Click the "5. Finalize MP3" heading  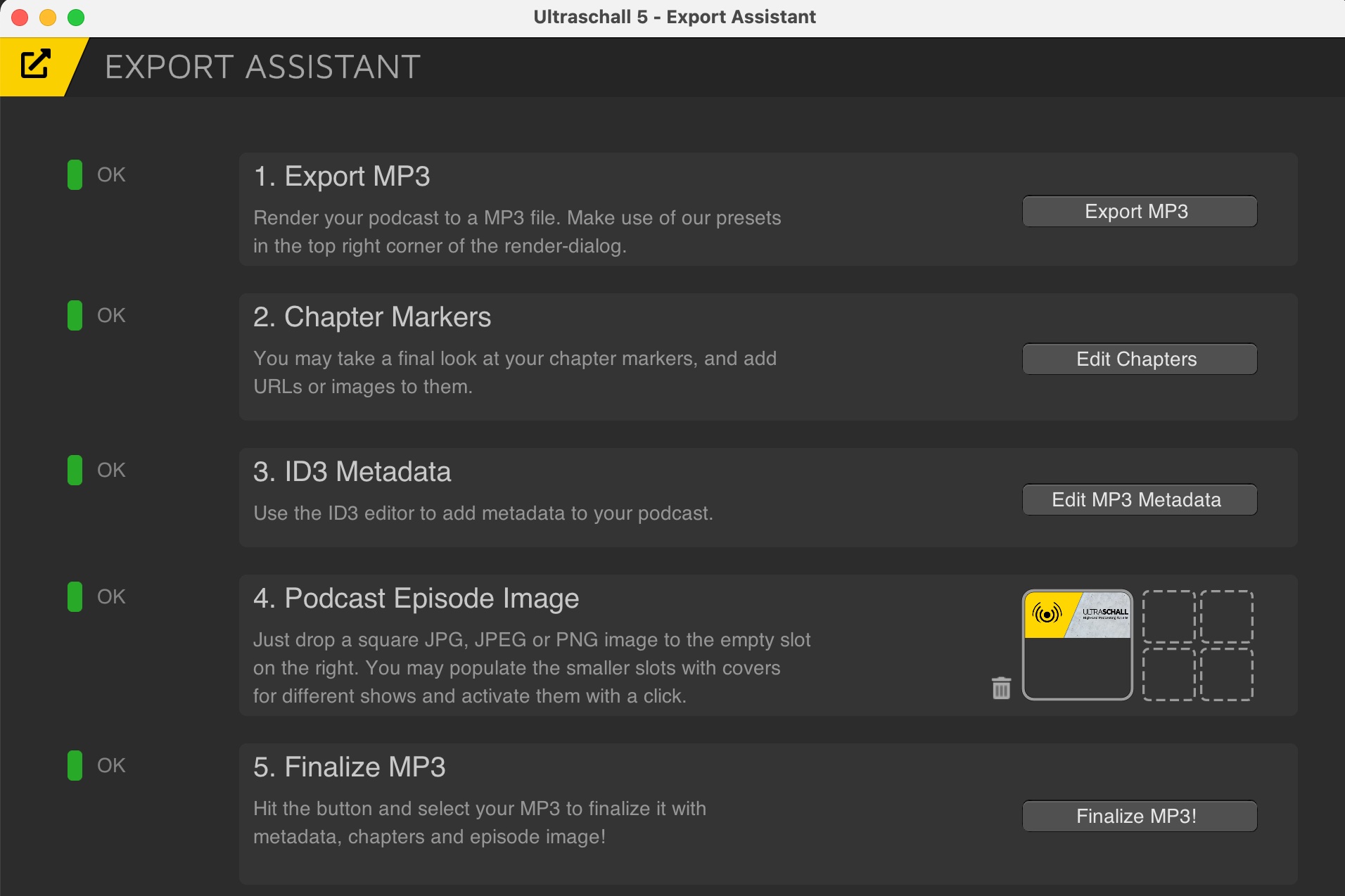click(x=349, y=767)
